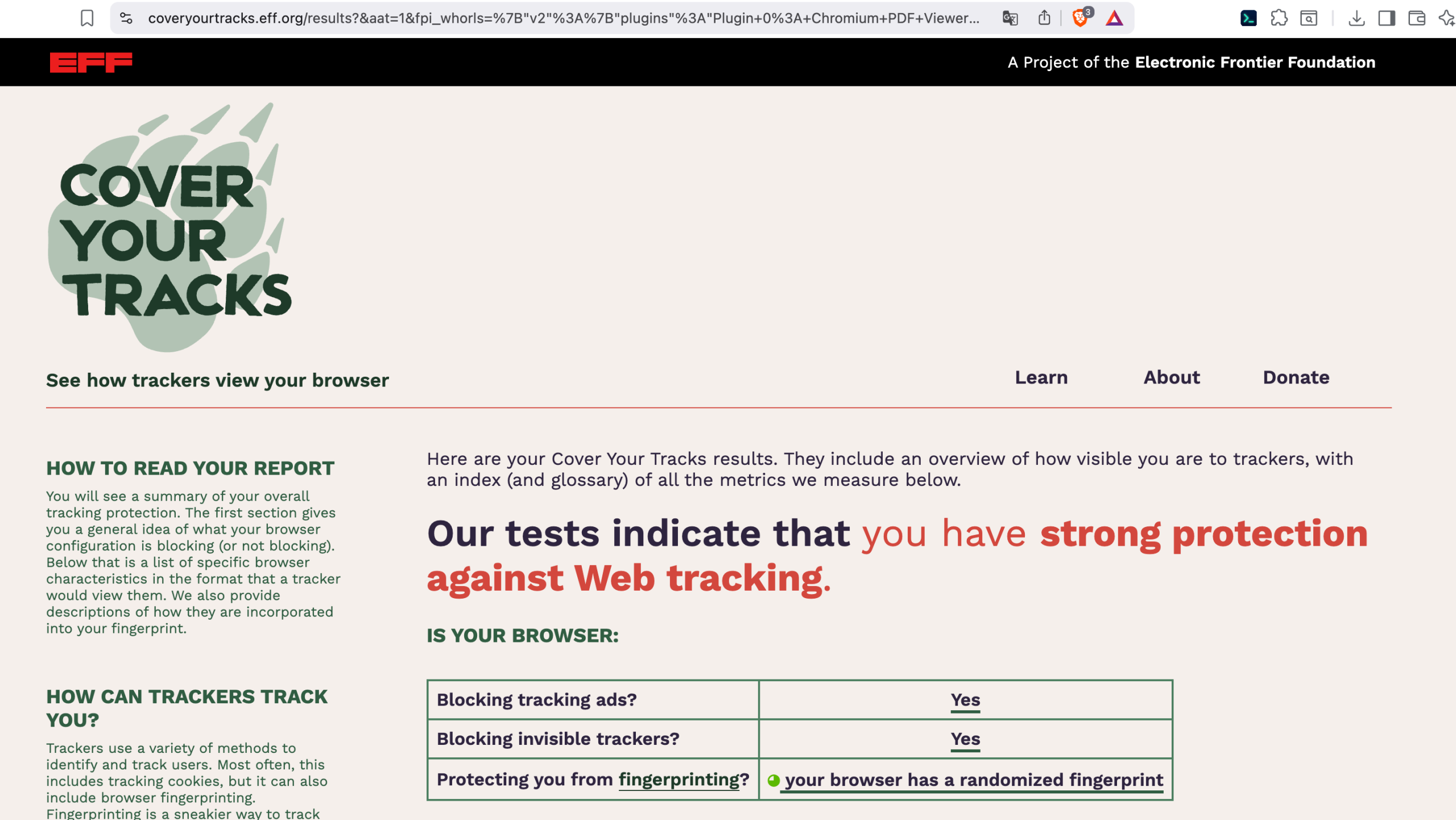Click the translate page icon
Screen dimensions: 1456x820
click(1010, 18)
